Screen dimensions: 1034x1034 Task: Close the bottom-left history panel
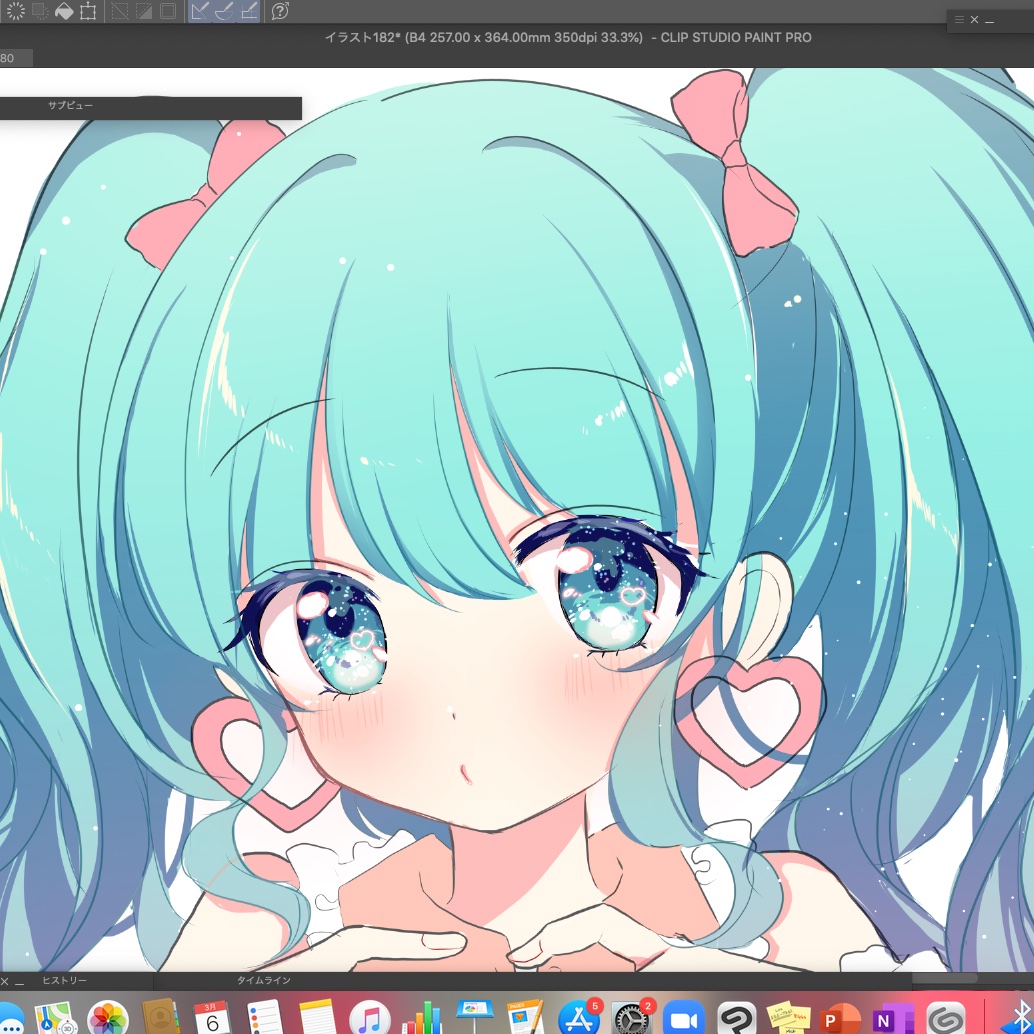pos(5,982)
